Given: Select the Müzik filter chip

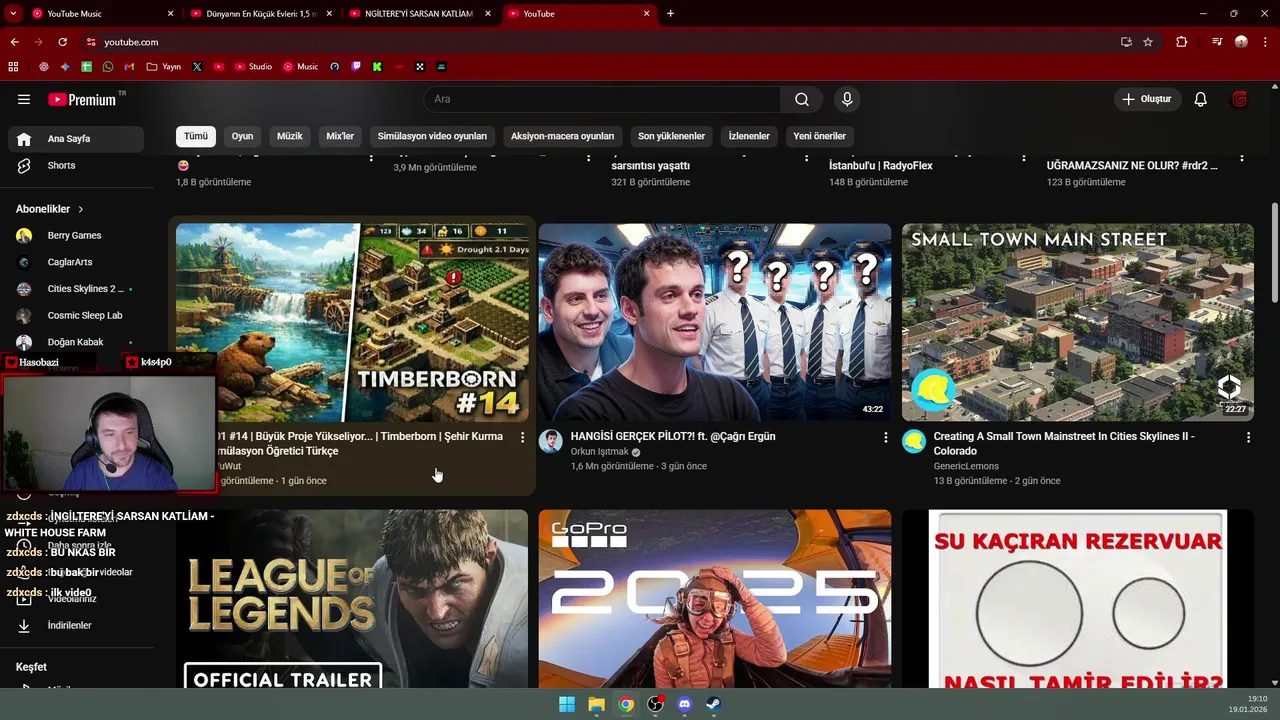Looking at the screenshot, I should click(x=290, y=136).
